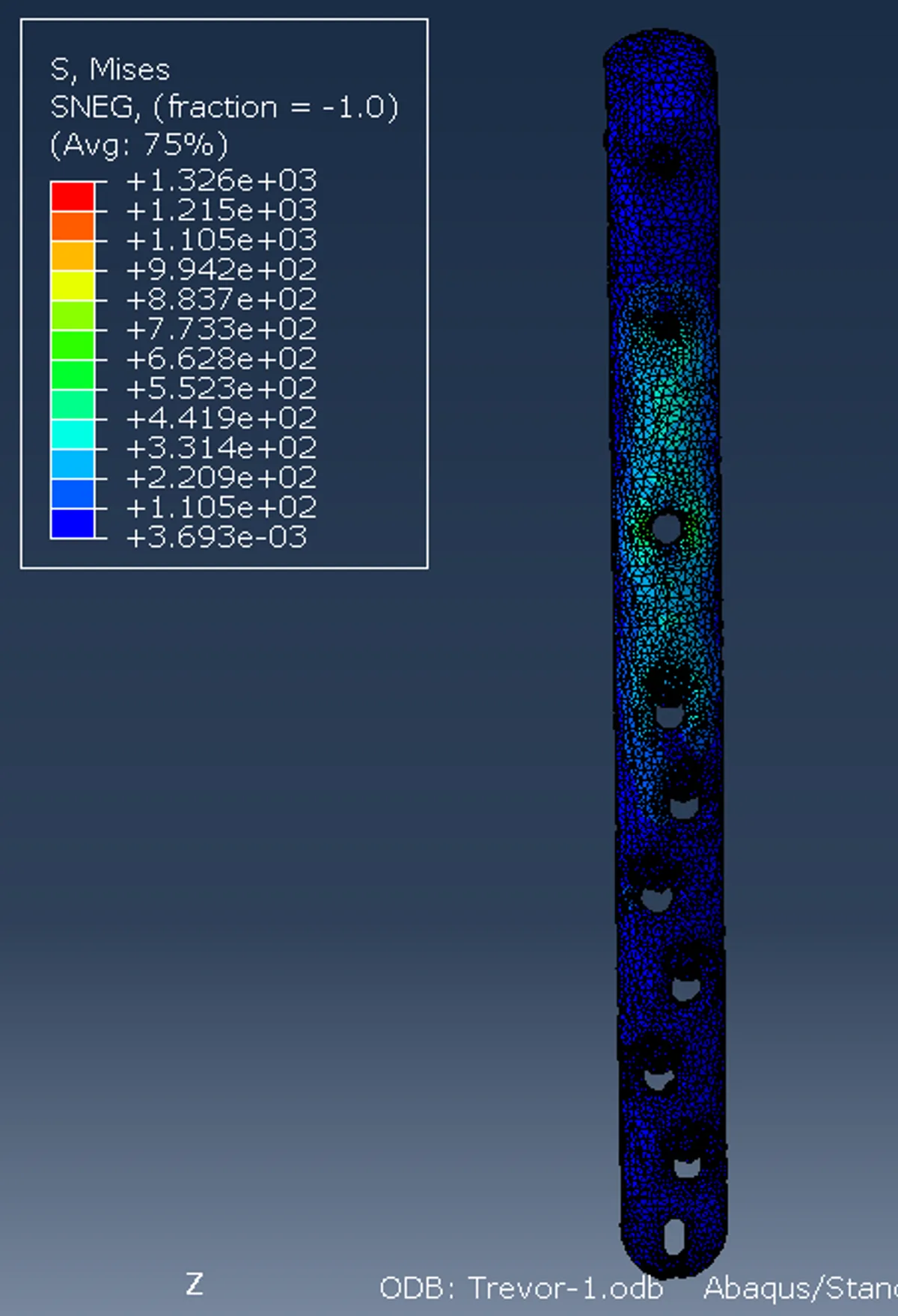Click the 'ODB: Trevor-1.odb' title text
898x1316 pixels.
521,1288
